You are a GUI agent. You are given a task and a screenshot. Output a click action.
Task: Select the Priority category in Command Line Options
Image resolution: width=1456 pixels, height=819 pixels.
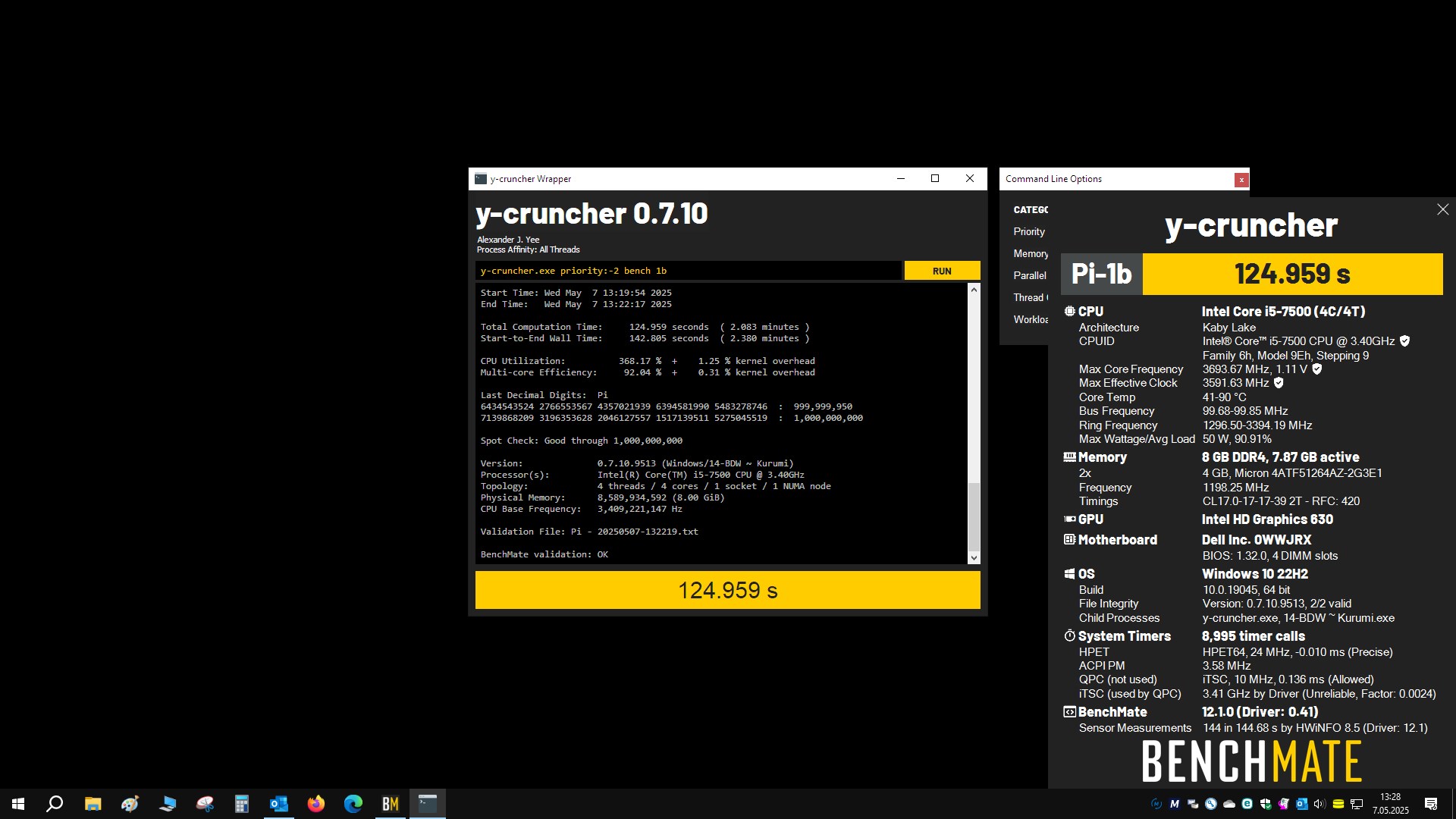tap(1029, 231)
